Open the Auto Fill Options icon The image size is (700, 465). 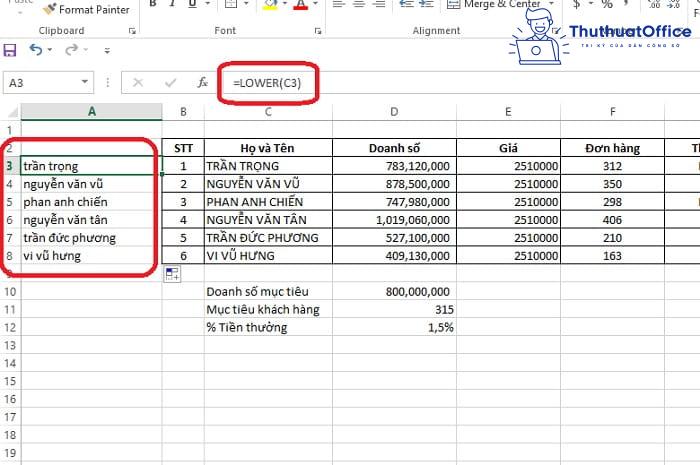tap(172, 274)
